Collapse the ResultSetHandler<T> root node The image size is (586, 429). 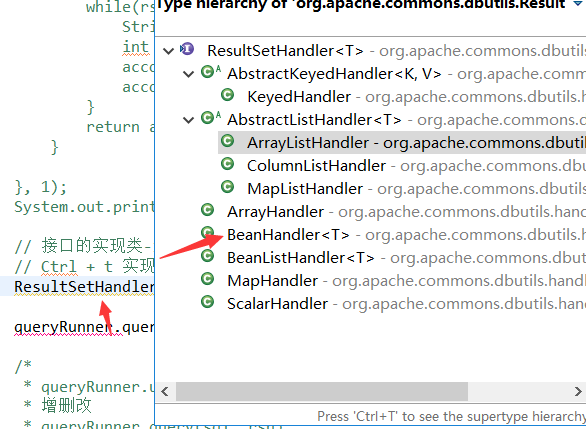click(x=169, y=51)
